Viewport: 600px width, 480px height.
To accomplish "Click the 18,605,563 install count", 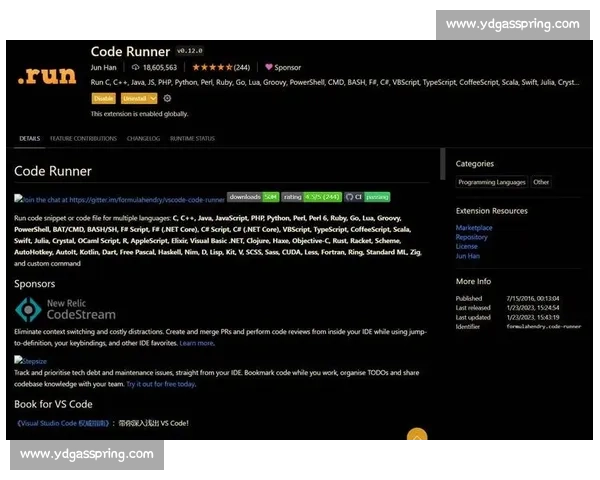I will [x=160, y=67].
